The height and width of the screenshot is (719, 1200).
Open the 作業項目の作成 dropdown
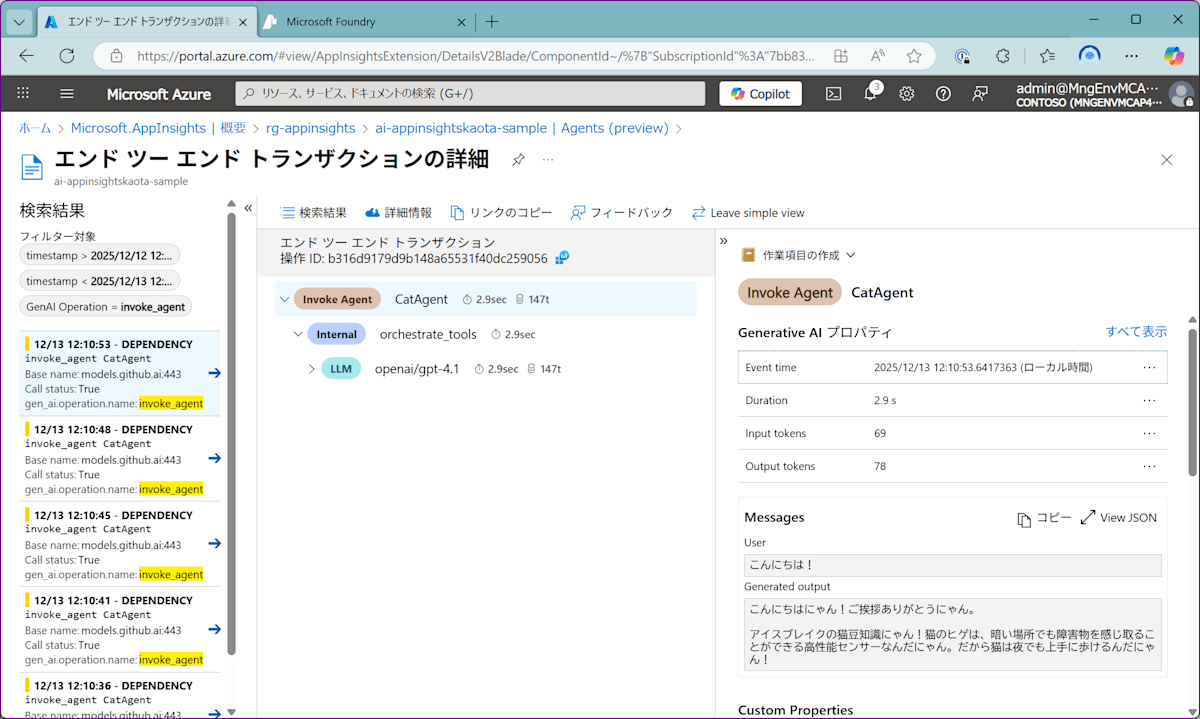point(798,255)
